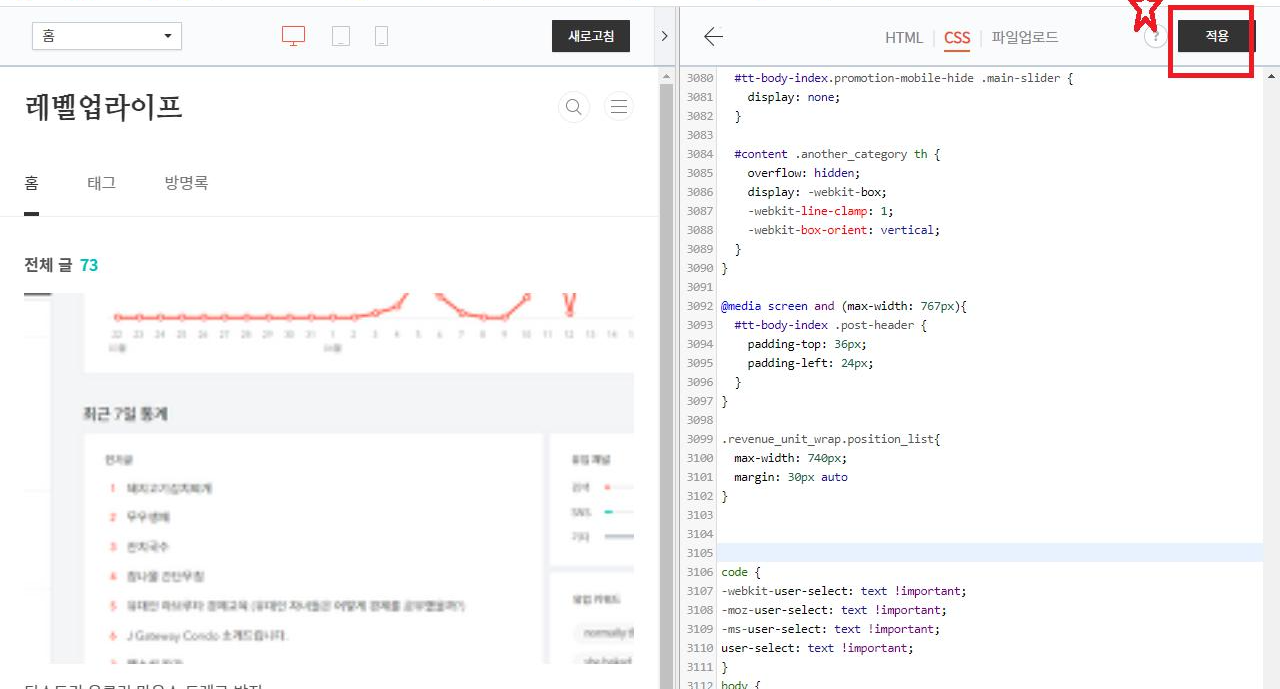Viewport: 1280px width, 689px height.
Task: Open the hamburger menu in preview
Action: pyautogui.click(x=620, y=107)
